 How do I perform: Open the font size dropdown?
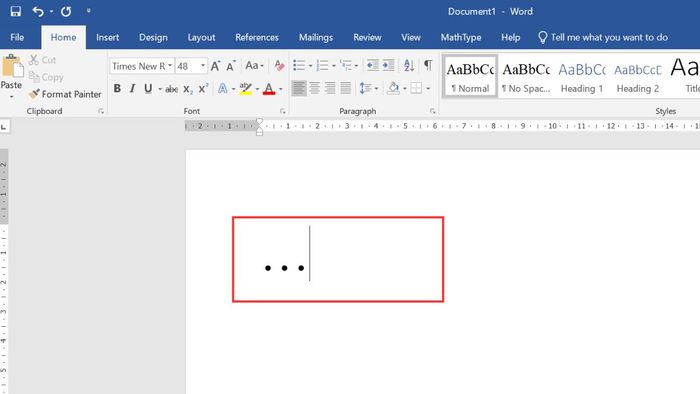coord(203,66)
